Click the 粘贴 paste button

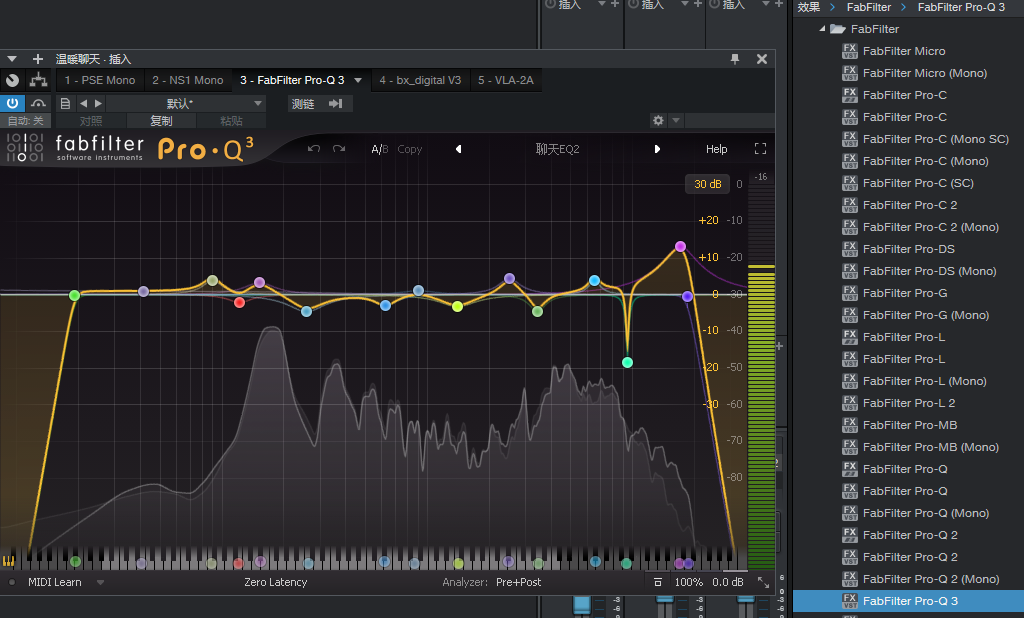pos(231,121)
